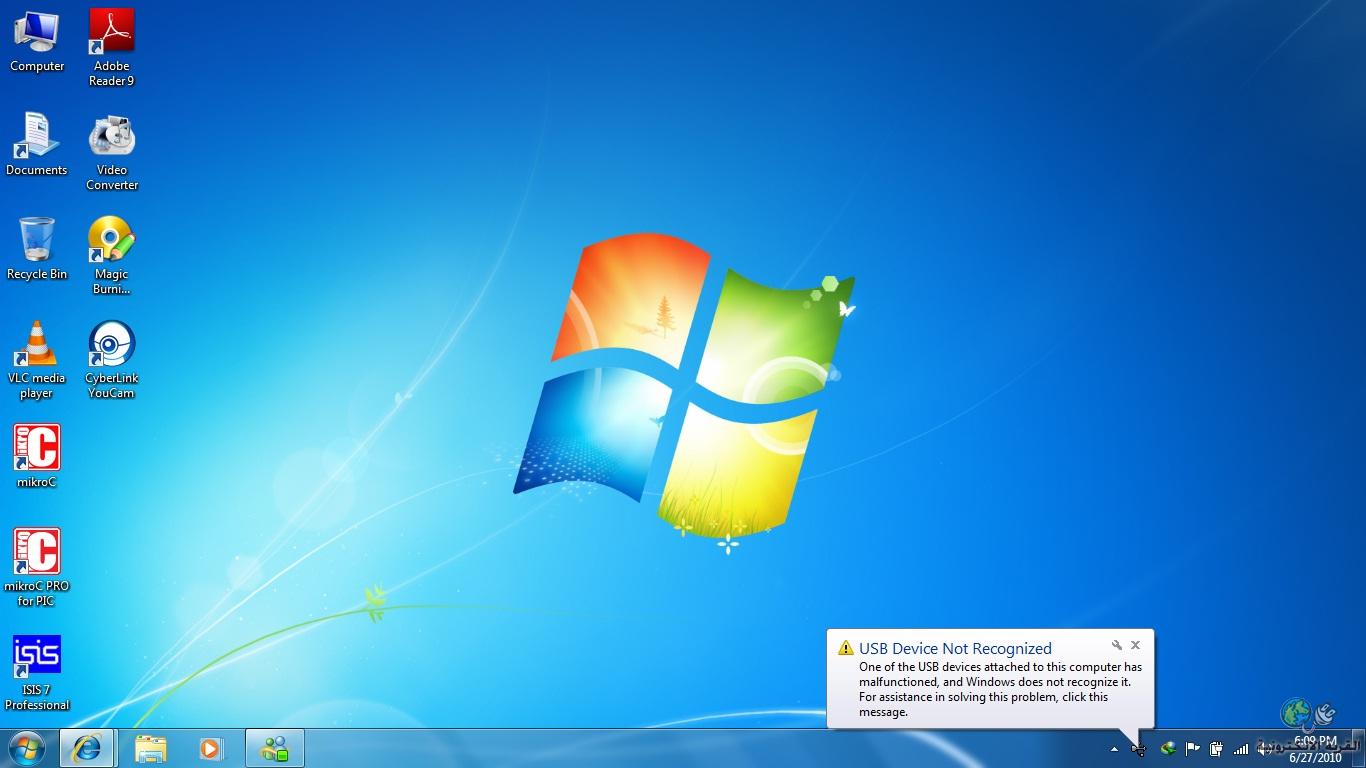Launch Windows Media Player from the taskbar

[210, 748]
